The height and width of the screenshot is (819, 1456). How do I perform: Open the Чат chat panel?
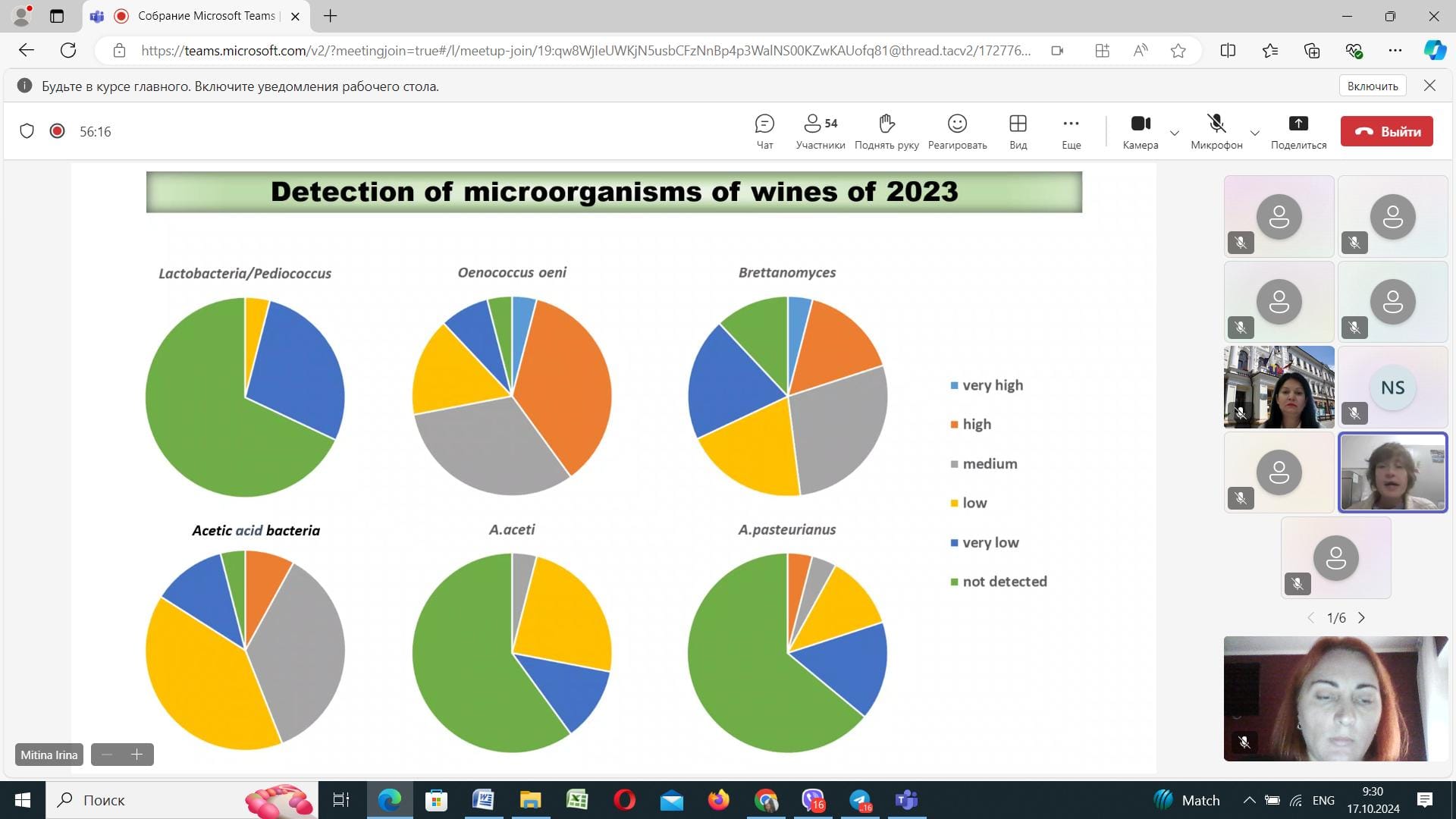click(x=764, y=131)
